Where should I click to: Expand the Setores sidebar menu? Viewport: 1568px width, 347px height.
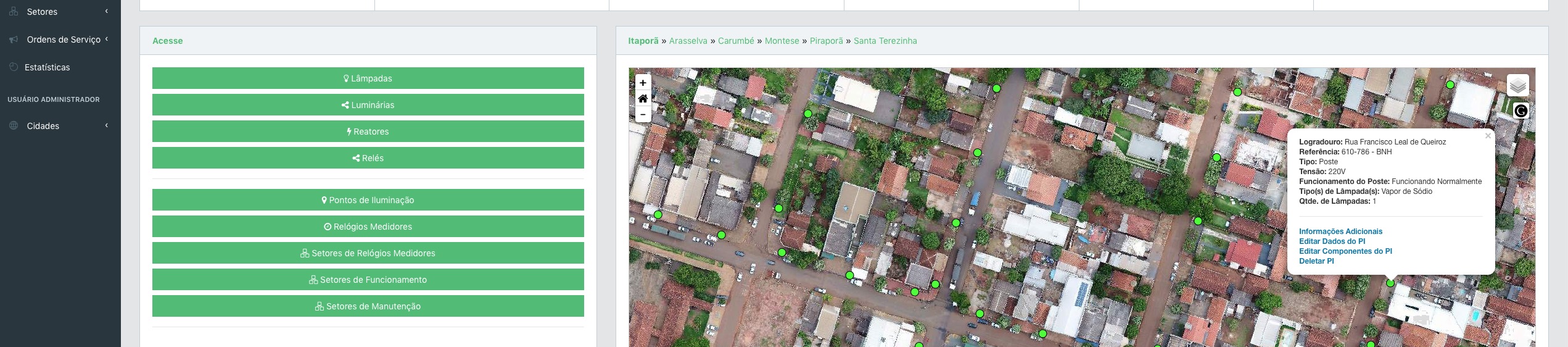(x=42, y=12)
